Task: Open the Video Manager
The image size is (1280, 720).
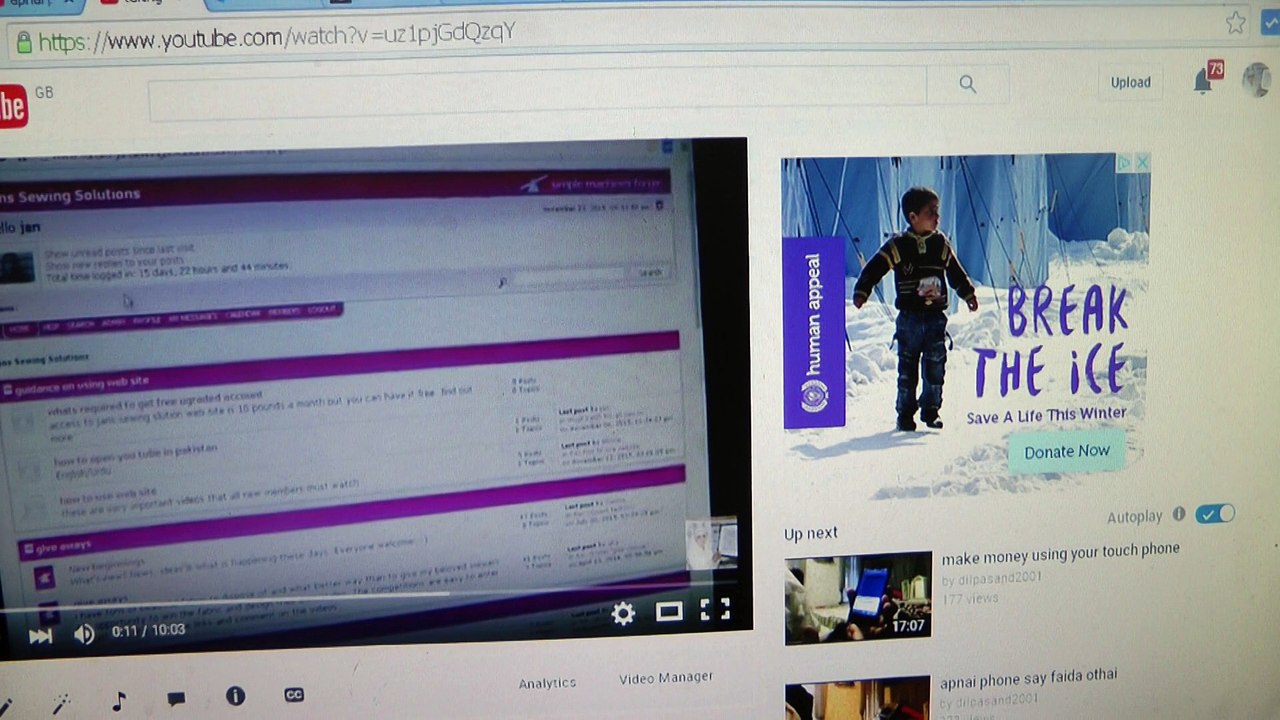Action: tap(666, 678)
